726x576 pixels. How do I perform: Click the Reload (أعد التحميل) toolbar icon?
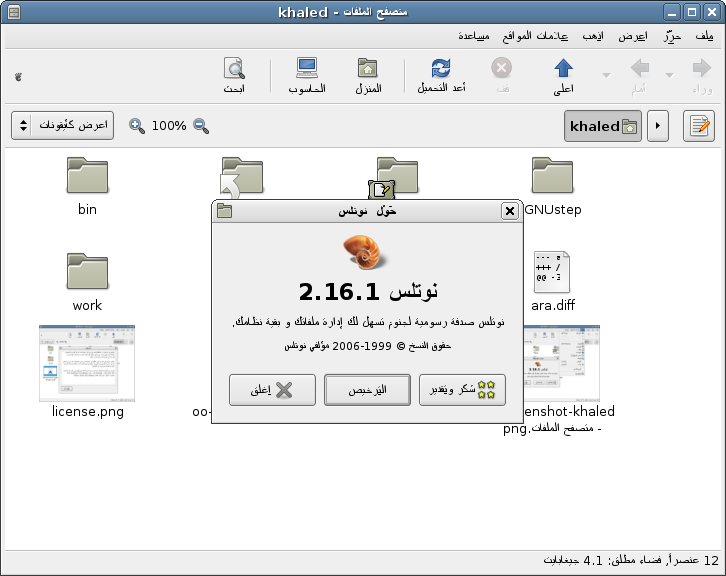pos(440,69)
